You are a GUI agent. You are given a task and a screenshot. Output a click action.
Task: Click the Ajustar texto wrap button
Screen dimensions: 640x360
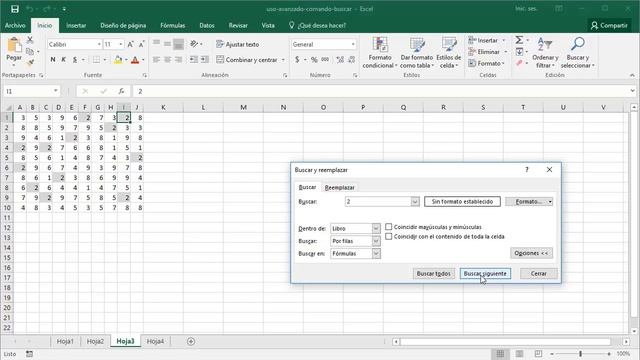tap(238, 44)
